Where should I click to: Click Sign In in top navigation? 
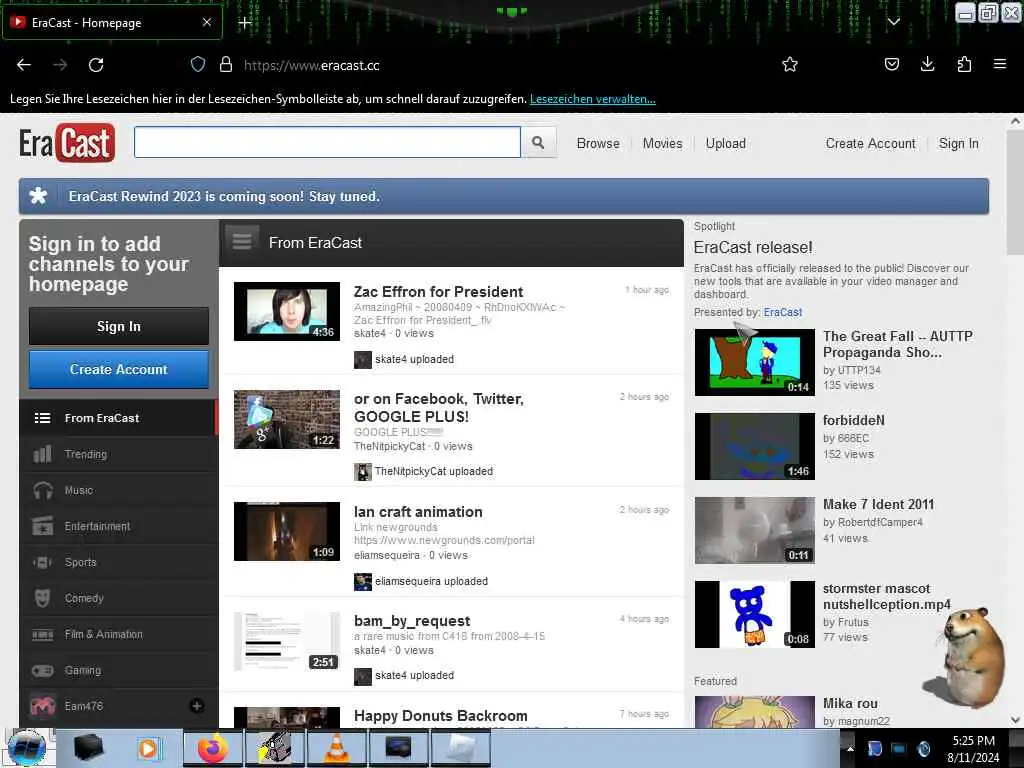[958, 143]
